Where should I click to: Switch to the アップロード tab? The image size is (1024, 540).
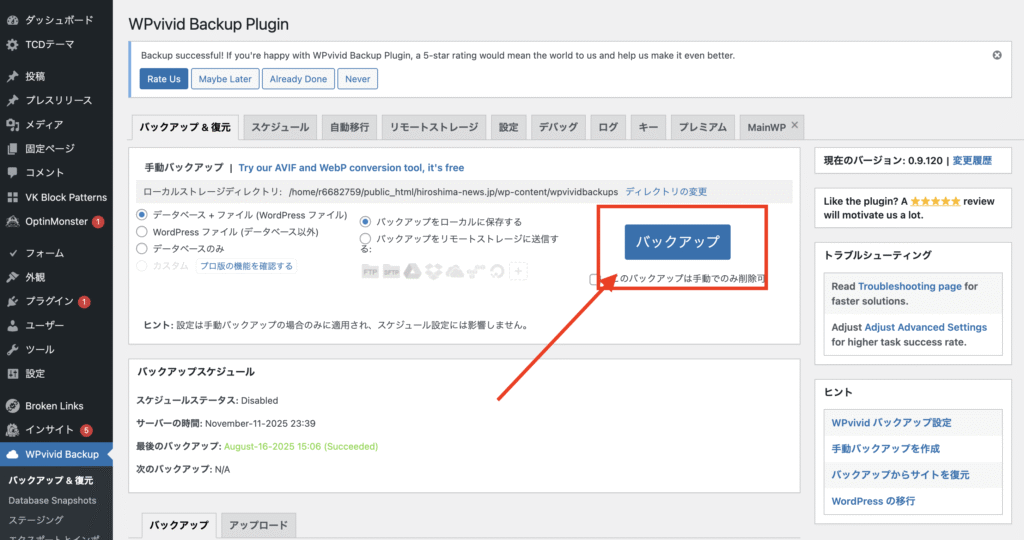point(258,525)
